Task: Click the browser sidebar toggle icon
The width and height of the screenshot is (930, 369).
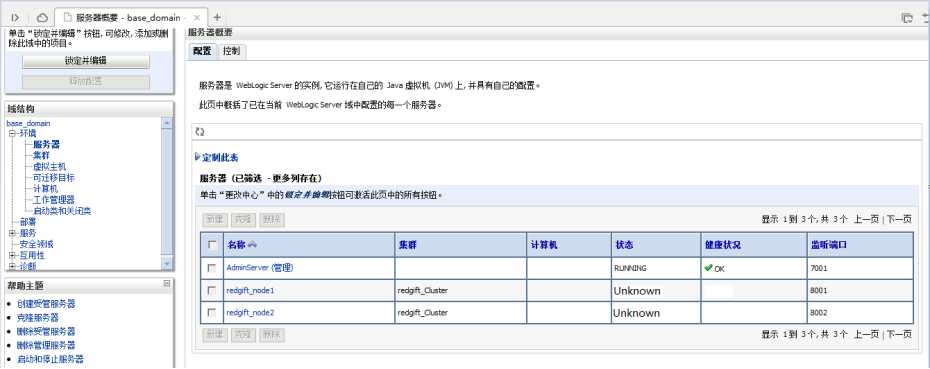Action: [x=15, y=18]
